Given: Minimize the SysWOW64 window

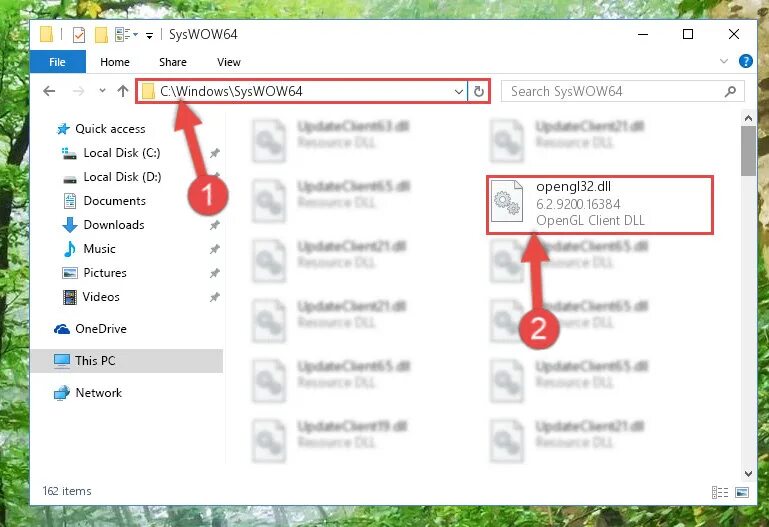Looking at the screenshot, I should [x=643, y=34].
